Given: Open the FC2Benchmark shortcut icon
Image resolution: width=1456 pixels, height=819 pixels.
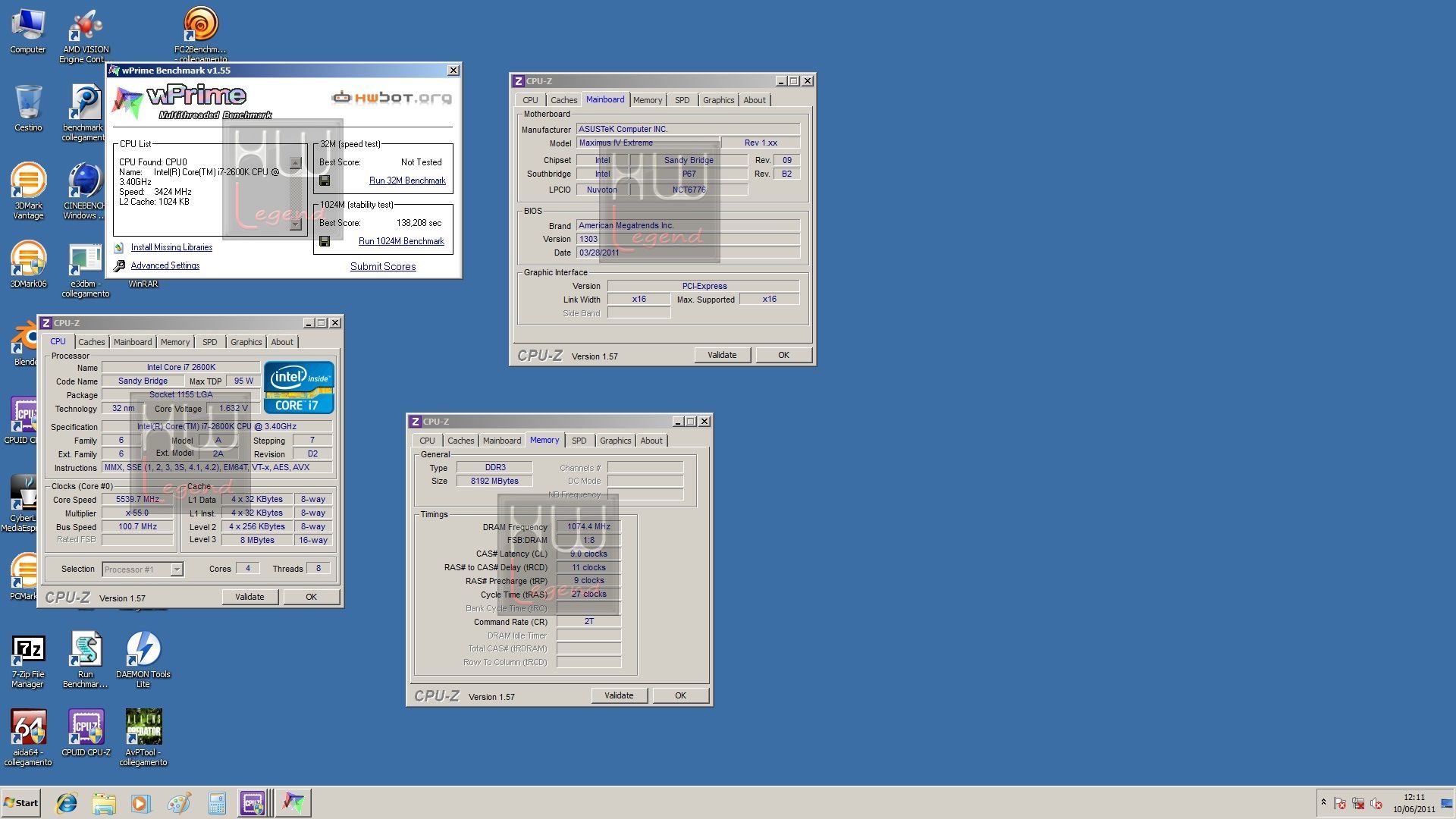Looking at the screenshot, I should click(x=200, y=34).
